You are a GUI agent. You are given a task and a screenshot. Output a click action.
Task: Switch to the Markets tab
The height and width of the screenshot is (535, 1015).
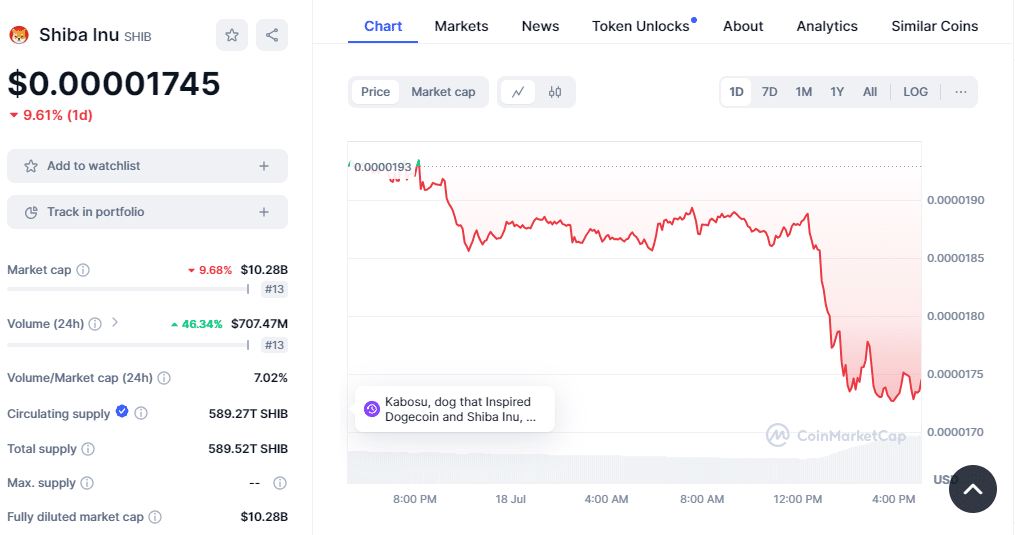pos(462,27)
